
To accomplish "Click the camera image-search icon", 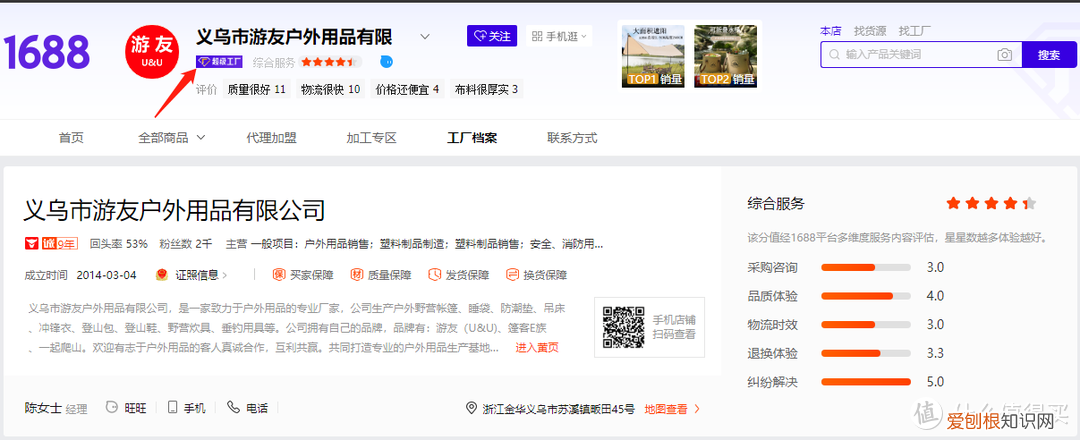I will (1005, 54).
